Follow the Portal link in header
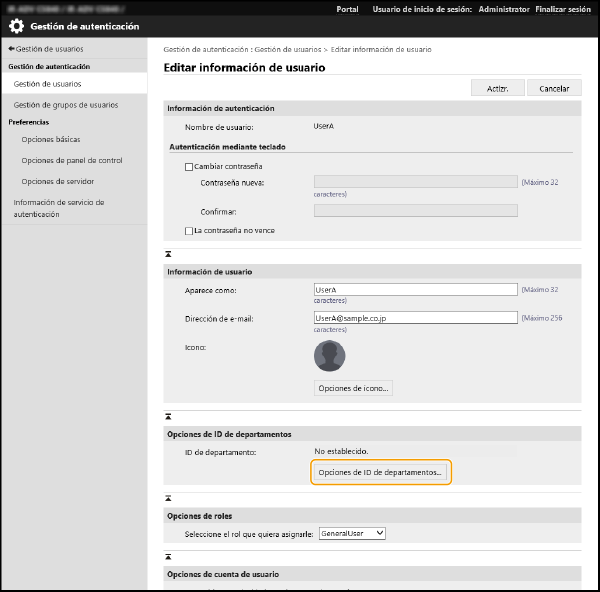Viewport: 600px width, 592px height. click(348, 9)
